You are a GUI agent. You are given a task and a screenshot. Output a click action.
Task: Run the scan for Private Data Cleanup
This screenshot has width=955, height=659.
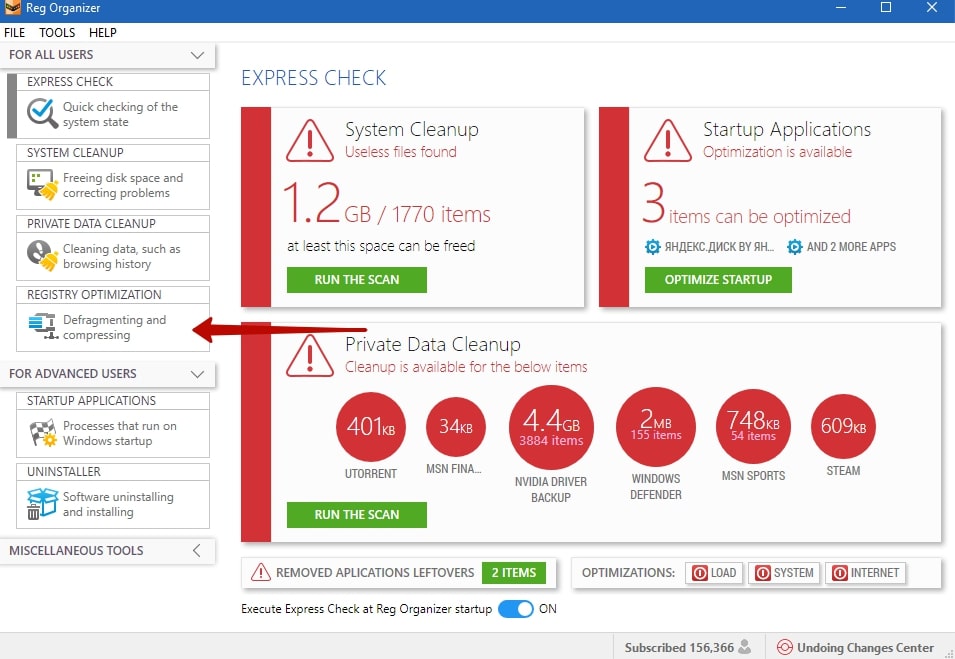[357, 515]
